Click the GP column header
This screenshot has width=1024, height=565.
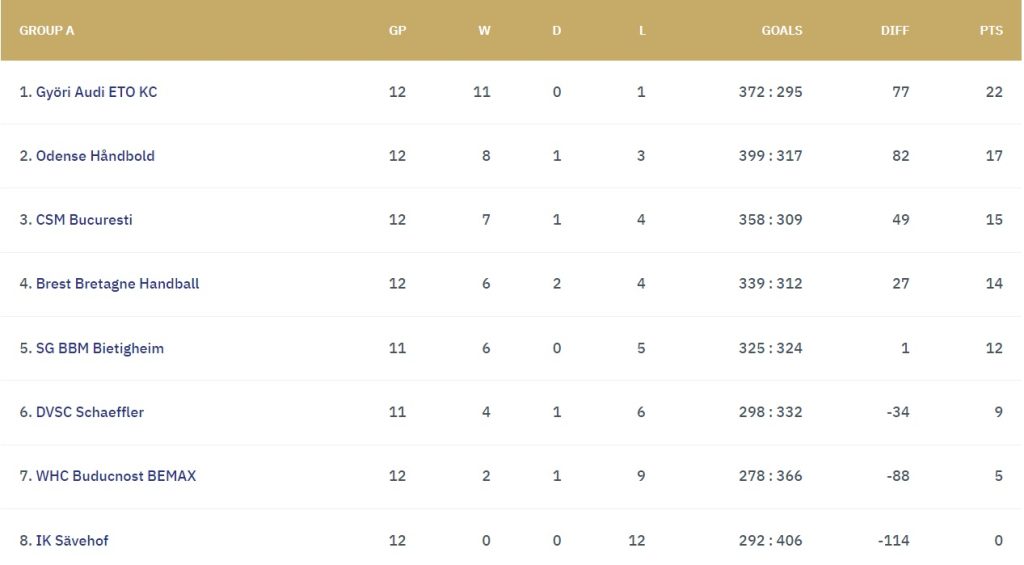397,30
